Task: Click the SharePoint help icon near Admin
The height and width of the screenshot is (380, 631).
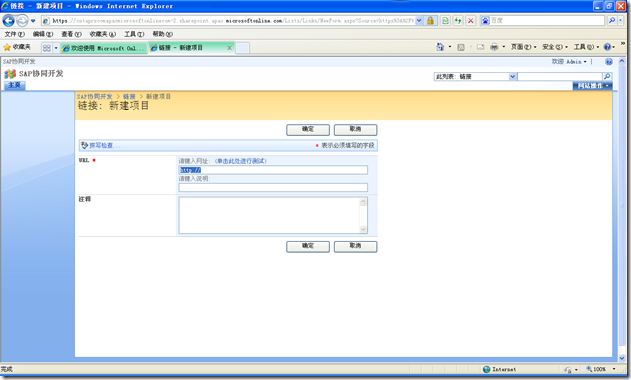Action: coord(608,62)
